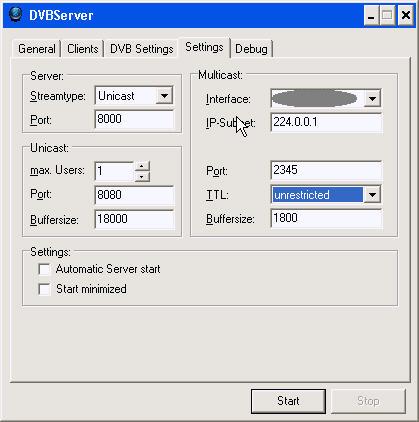This screenshot has width=419, height=422.
Task: Select the Settings tab
Action: pyautogui.click(x=204, y=47)
